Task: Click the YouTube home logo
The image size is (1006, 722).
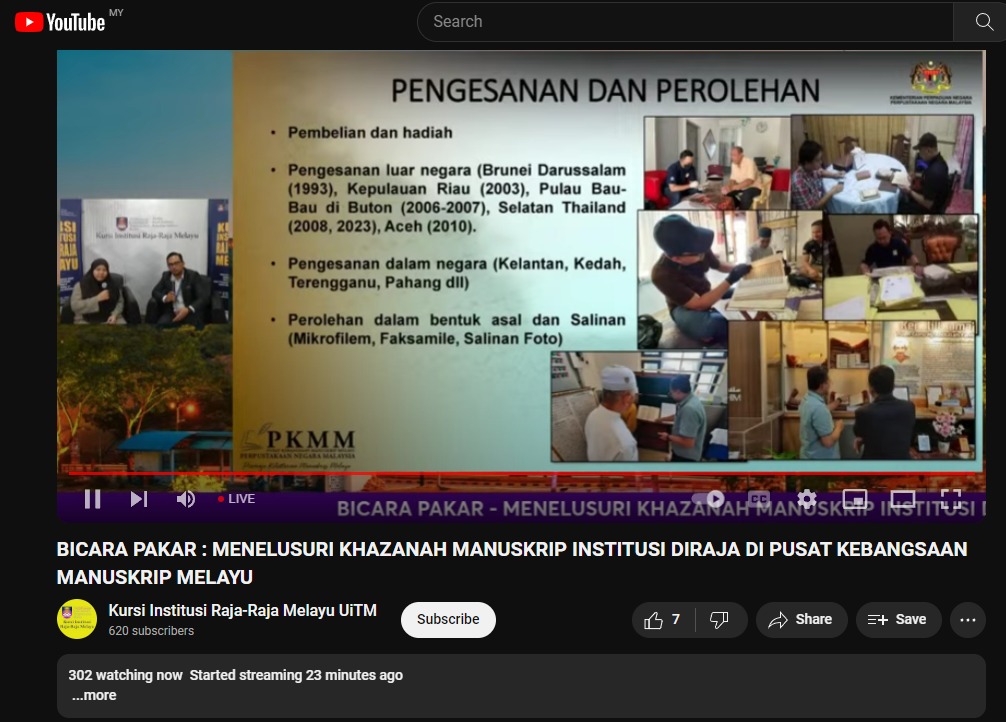Action: tap(61, 22)
